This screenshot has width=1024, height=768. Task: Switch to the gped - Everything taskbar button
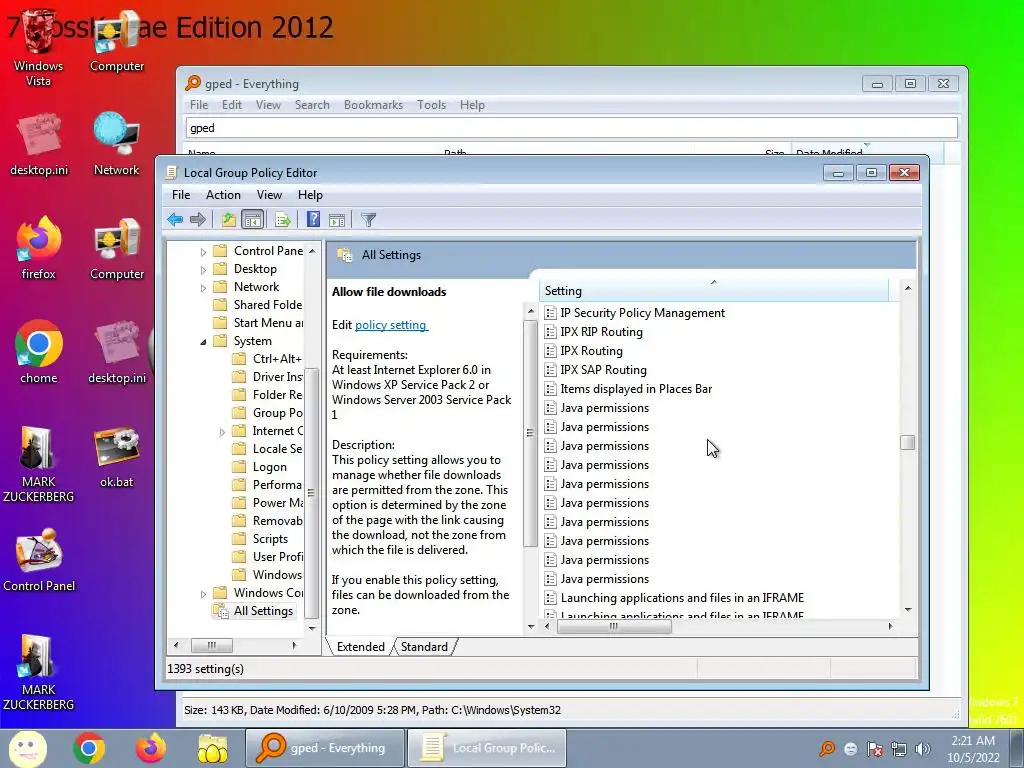(x=325, y=748)
